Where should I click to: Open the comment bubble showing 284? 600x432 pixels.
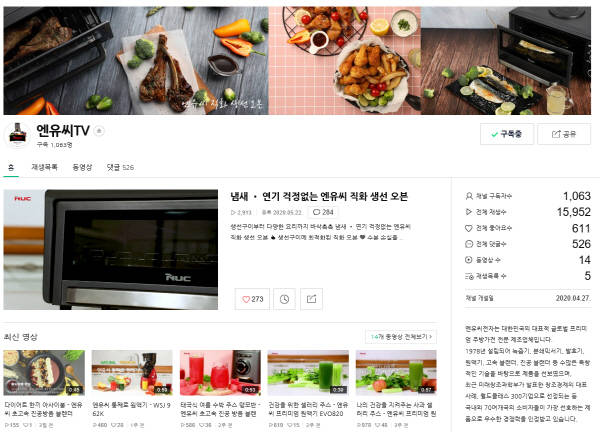coord(323,212)
